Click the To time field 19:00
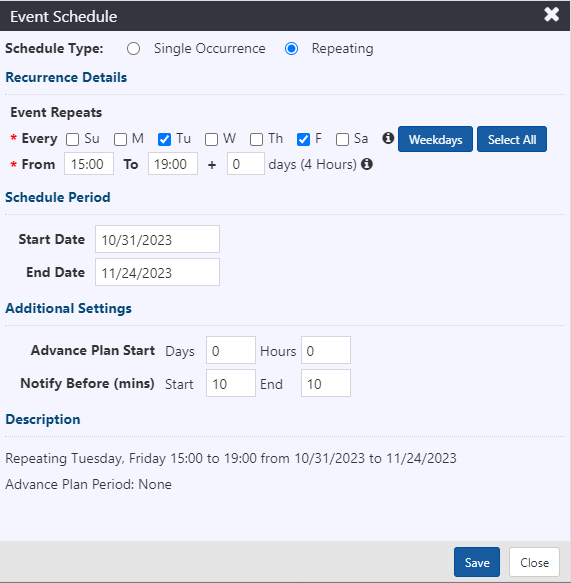This screenshot has height=583, width=571. pos(173,164)
